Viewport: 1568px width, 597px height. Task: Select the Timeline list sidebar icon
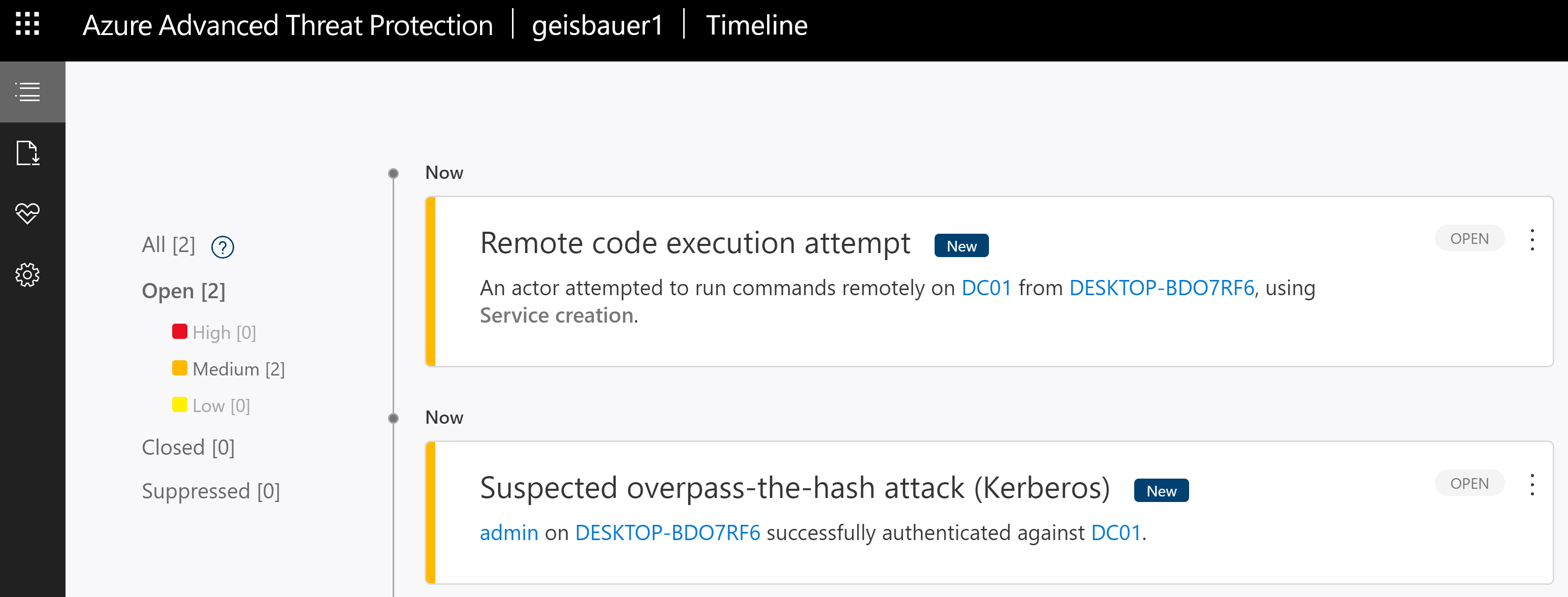pyautogui.click(x=28, y=92)
